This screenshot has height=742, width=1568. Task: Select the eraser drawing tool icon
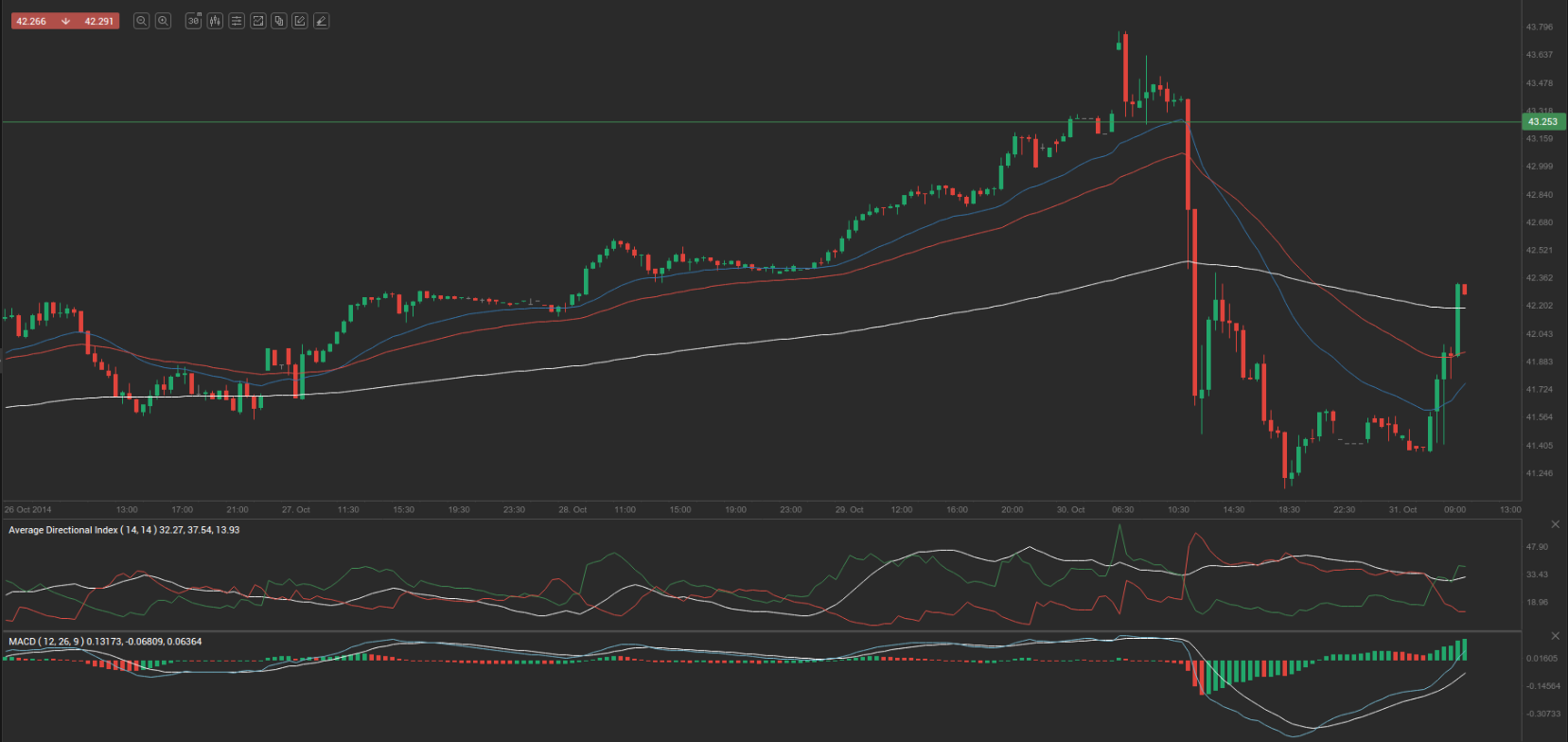322,21
